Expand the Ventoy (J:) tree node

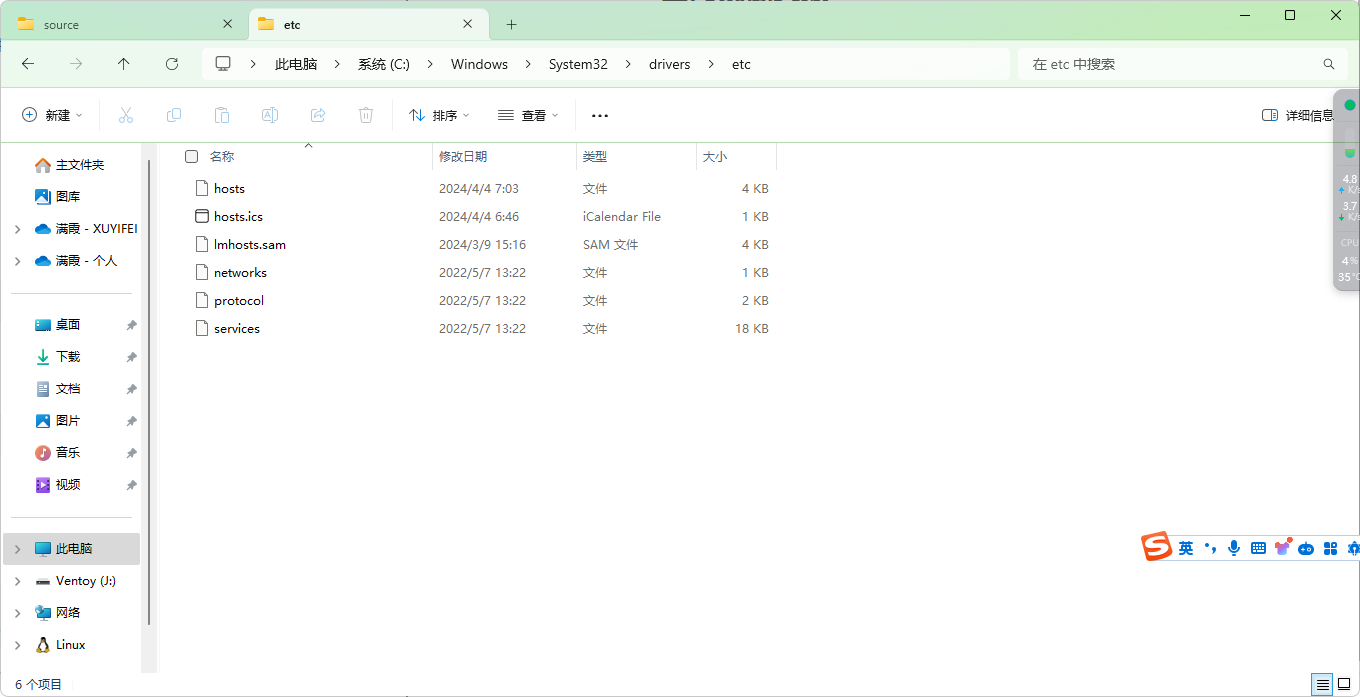click(x=18, y=581)
